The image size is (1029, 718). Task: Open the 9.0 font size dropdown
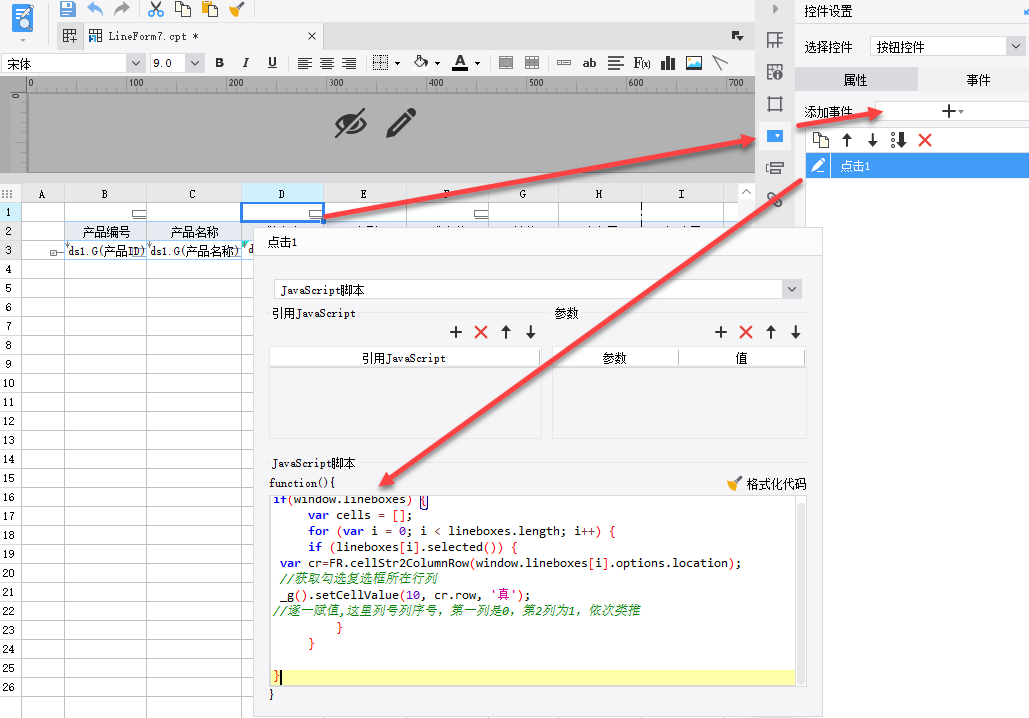coord(195,64)
